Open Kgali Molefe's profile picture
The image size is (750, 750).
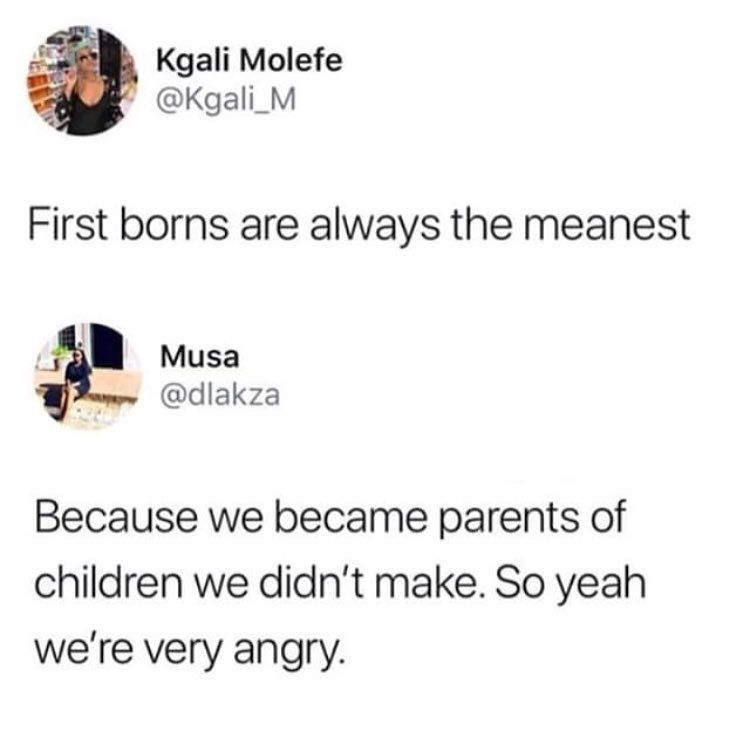[82, 81]
